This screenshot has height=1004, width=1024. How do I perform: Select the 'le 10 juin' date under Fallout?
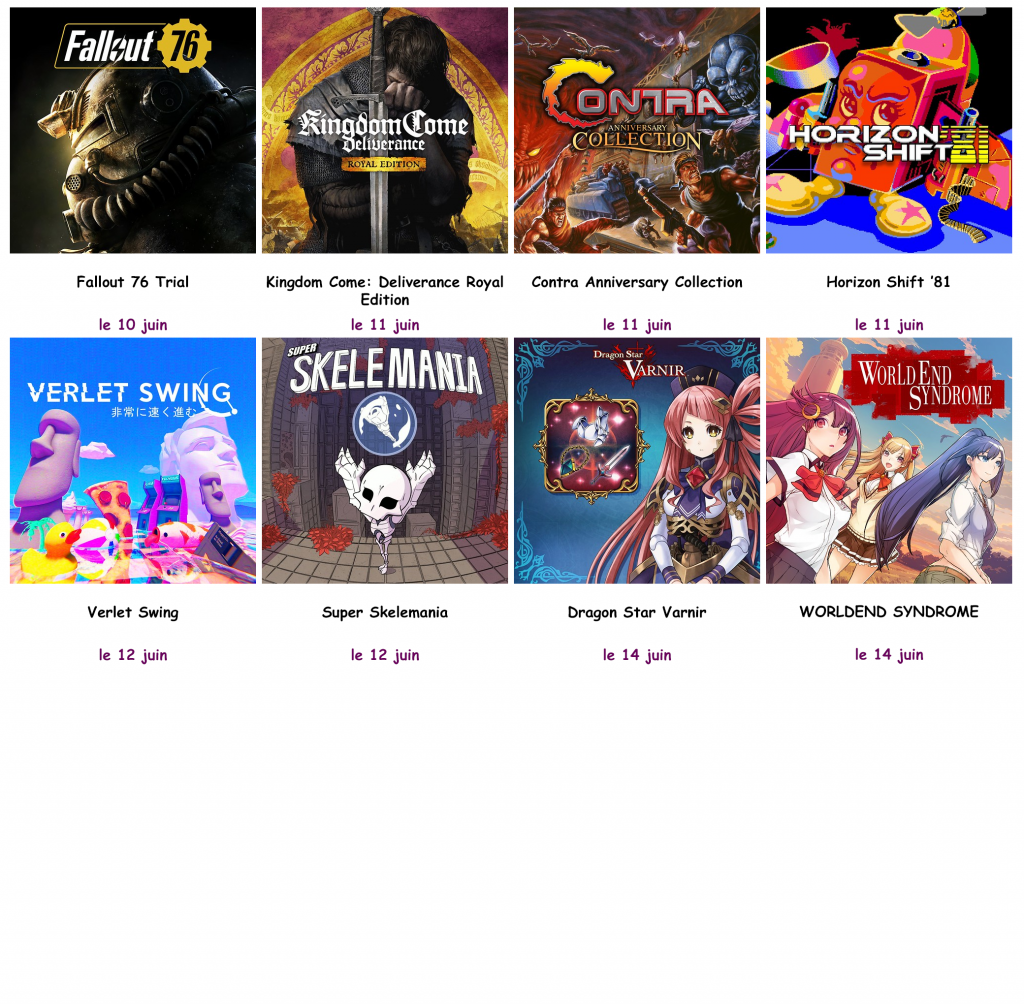click(x=133, y=325)
